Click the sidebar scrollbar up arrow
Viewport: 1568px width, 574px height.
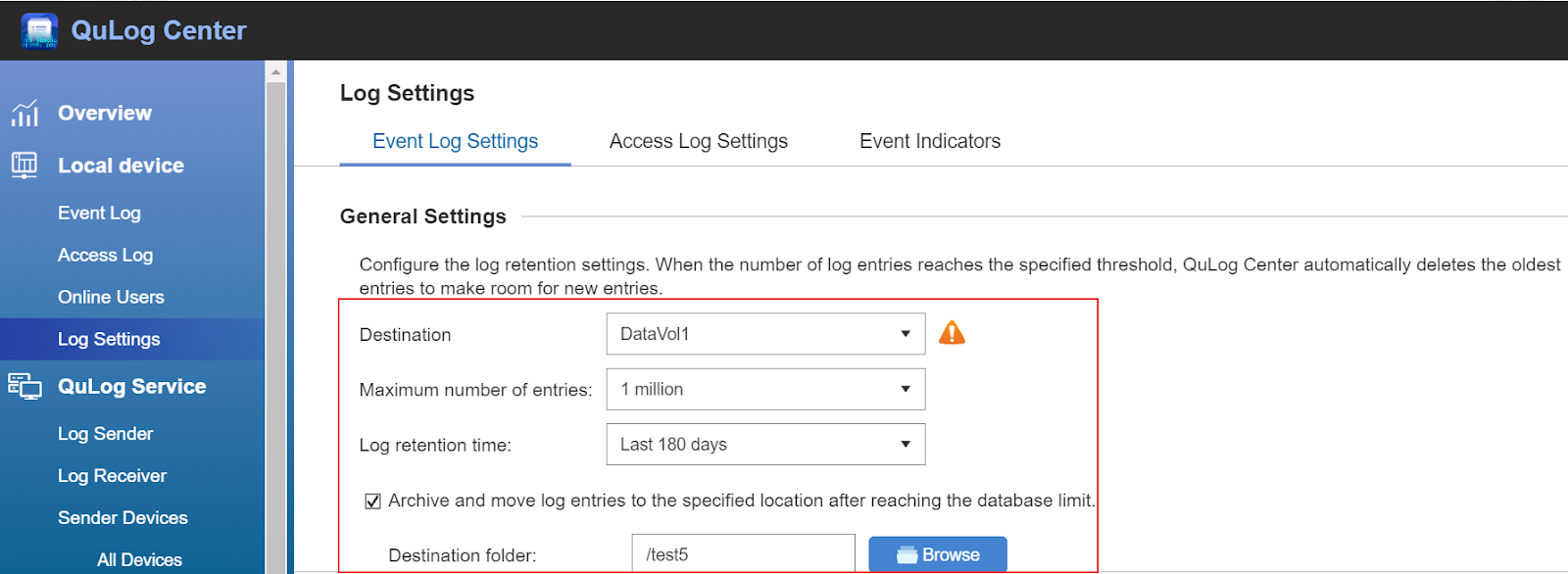point(276,72)
